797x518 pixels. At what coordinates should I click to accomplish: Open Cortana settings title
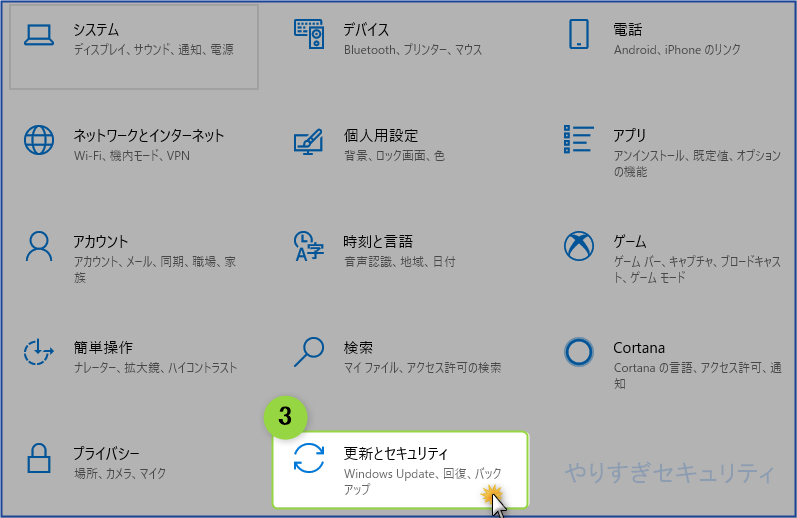[x=639, y=348]
